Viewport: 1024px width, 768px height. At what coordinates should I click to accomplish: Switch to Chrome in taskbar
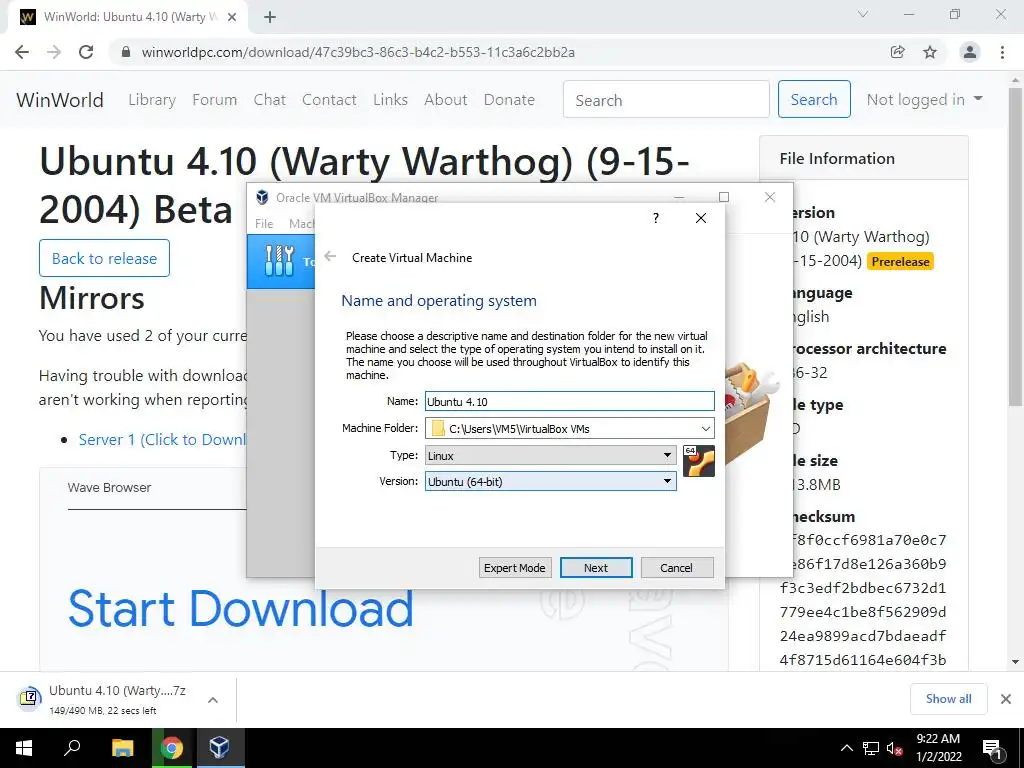[x=172, y=748]
